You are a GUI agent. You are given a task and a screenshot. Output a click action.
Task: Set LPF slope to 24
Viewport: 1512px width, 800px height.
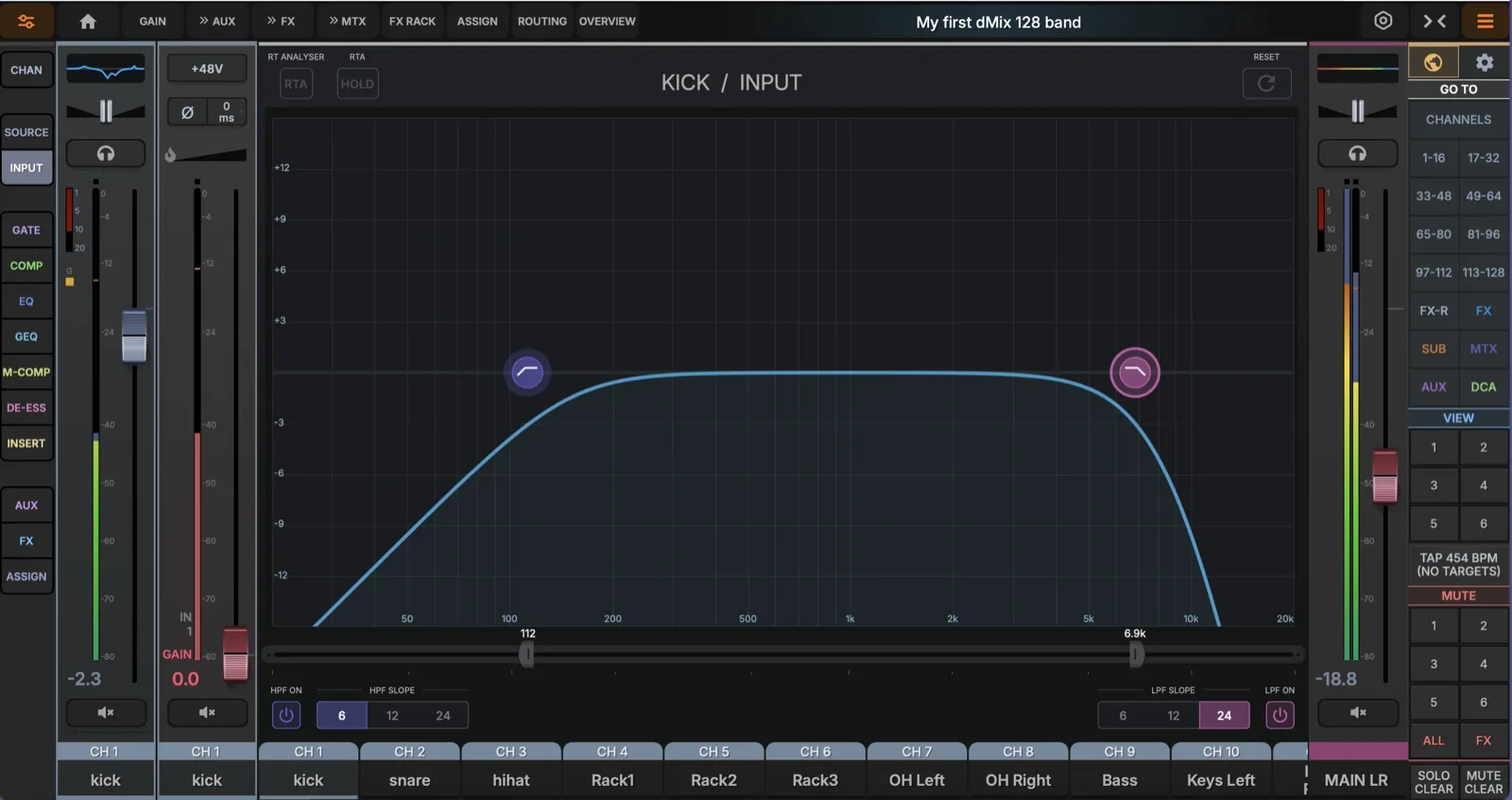(x=1224, y=715)
